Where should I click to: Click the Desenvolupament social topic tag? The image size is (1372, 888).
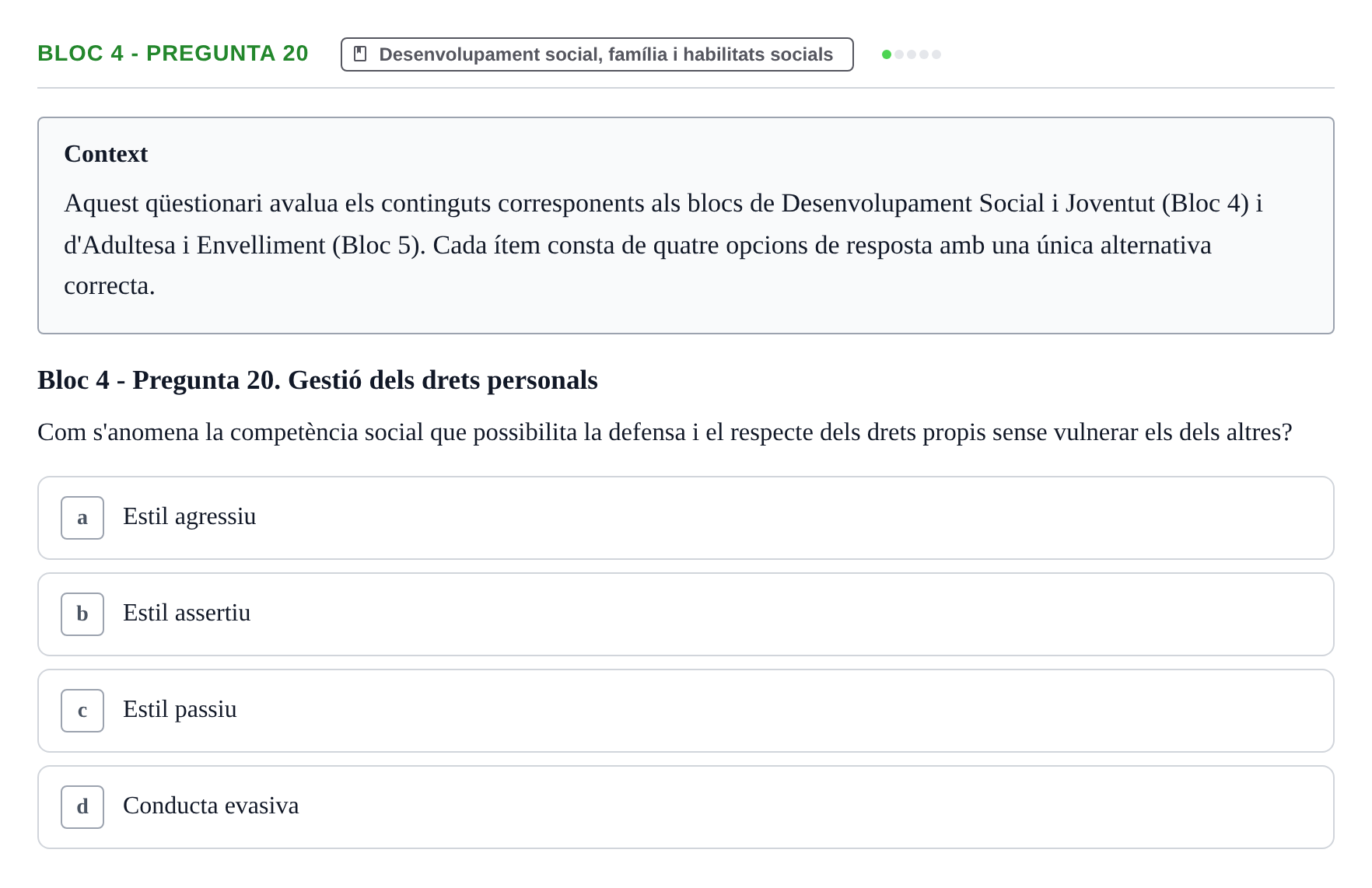point(597,54)
